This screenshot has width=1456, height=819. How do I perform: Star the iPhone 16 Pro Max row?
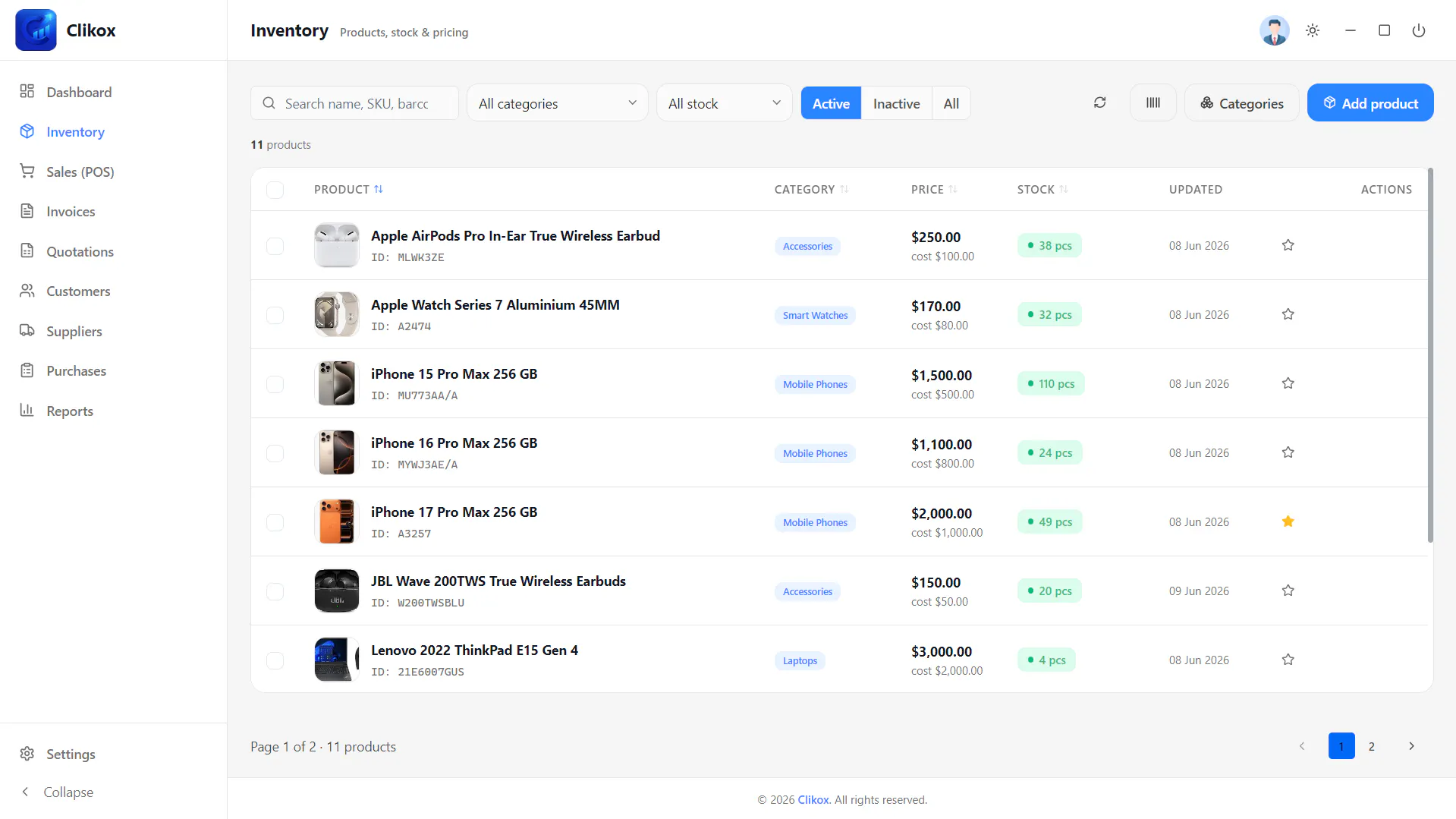pyautogui.click(x=1288, y=452)
